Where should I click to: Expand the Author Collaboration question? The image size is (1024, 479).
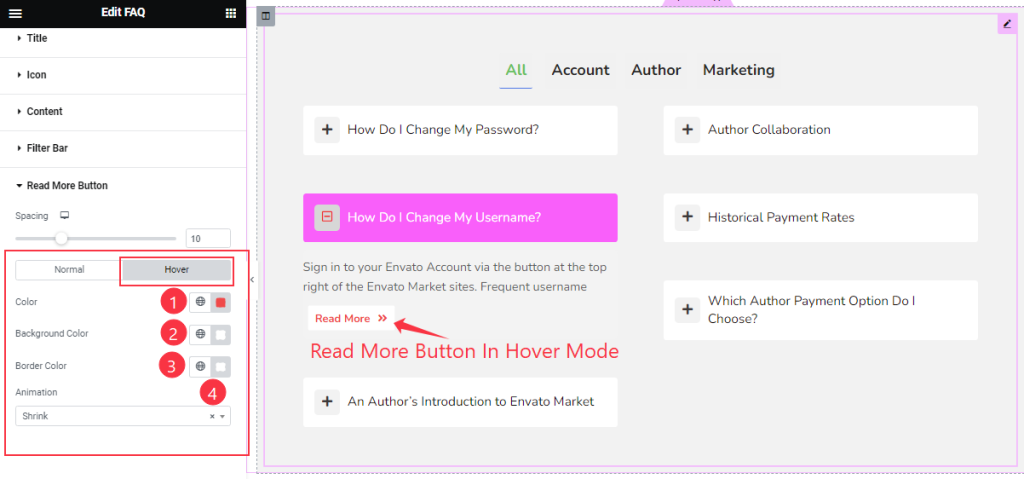(820, 130)
